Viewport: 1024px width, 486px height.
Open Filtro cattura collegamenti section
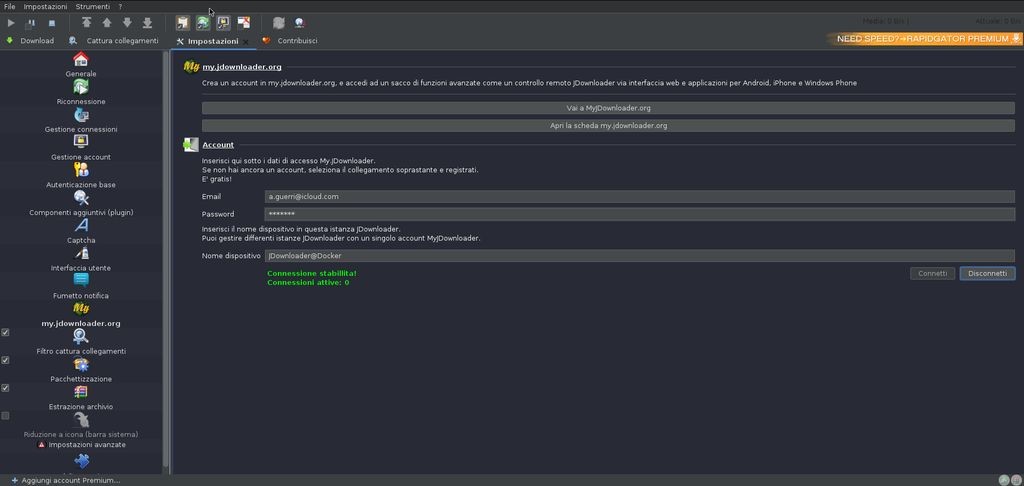81,343
